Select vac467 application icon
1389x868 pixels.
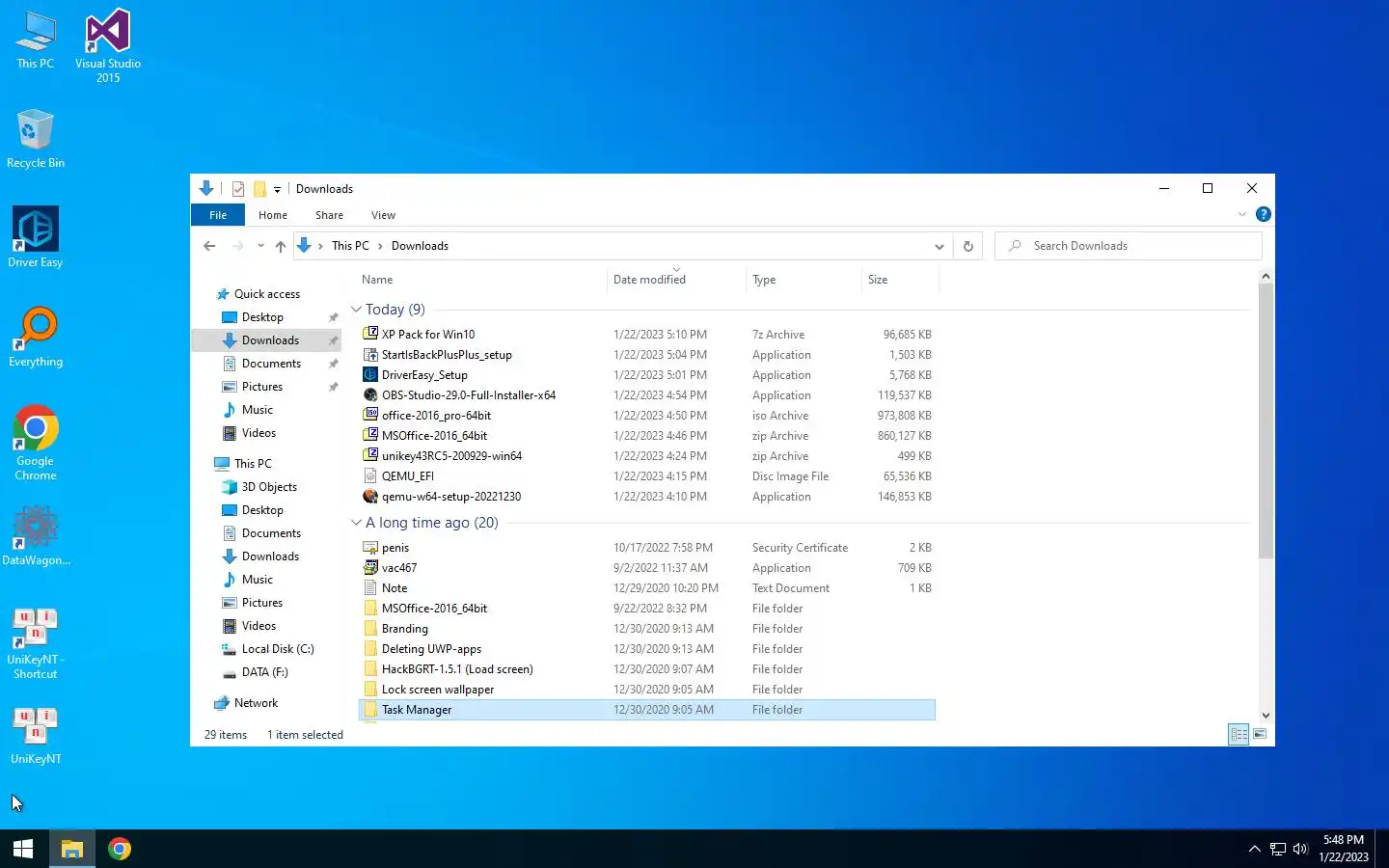click(370, 567)
